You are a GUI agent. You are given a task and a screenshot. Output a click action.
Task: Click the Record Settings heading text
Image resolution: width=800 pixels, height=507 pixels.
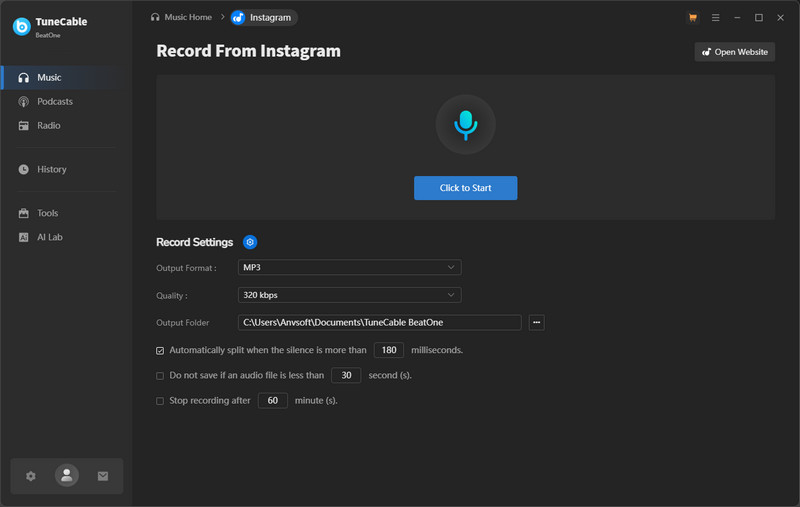click(x=194, y=242)
